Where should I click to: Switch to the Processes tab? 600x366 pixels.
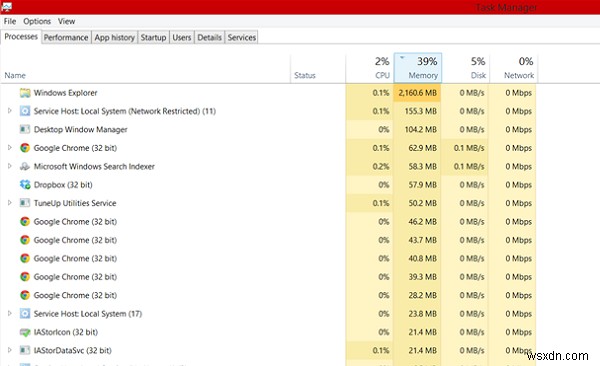click(x=21, y=37)
